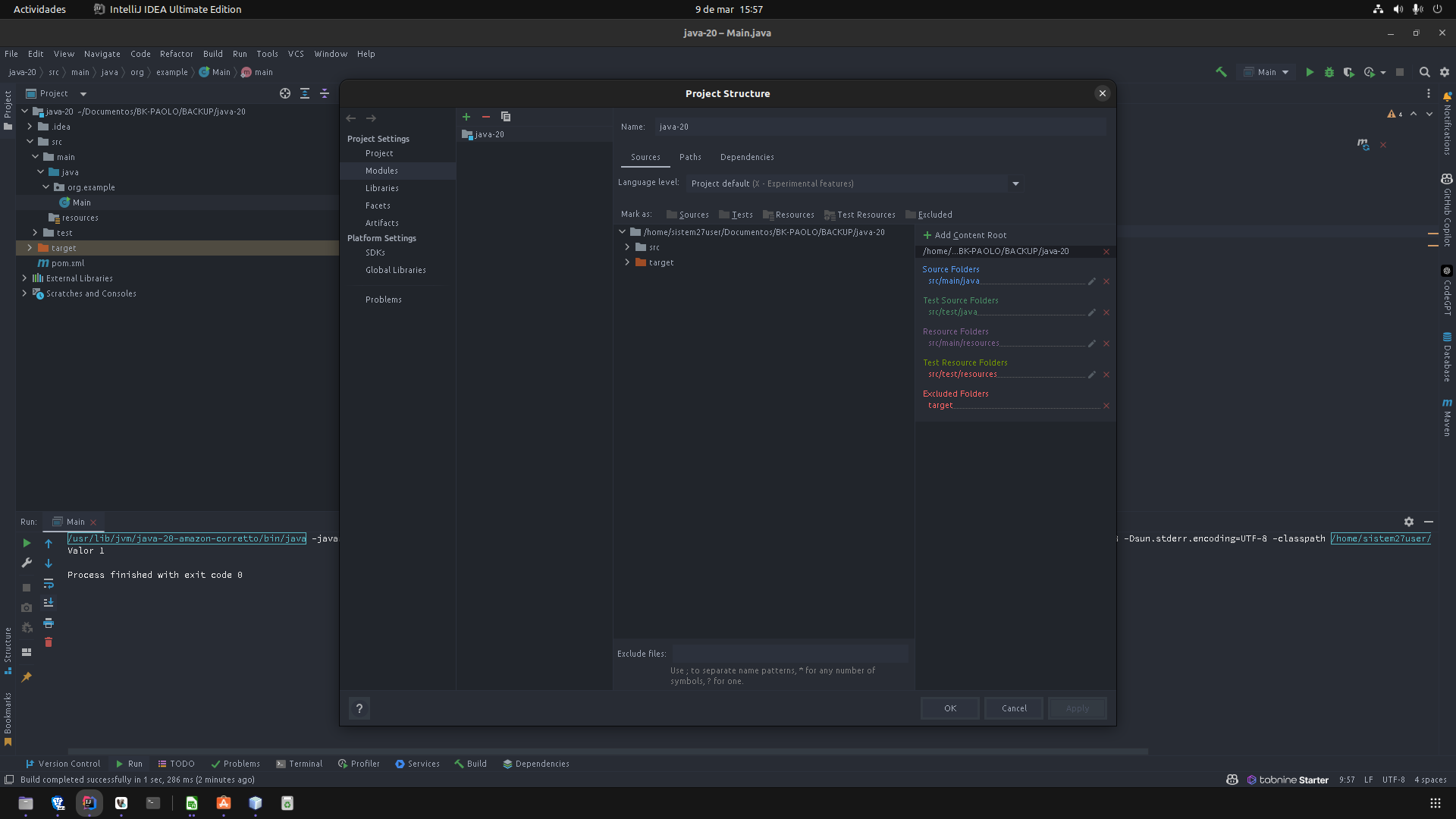Open Actividades overview

[x=39, y=9]
